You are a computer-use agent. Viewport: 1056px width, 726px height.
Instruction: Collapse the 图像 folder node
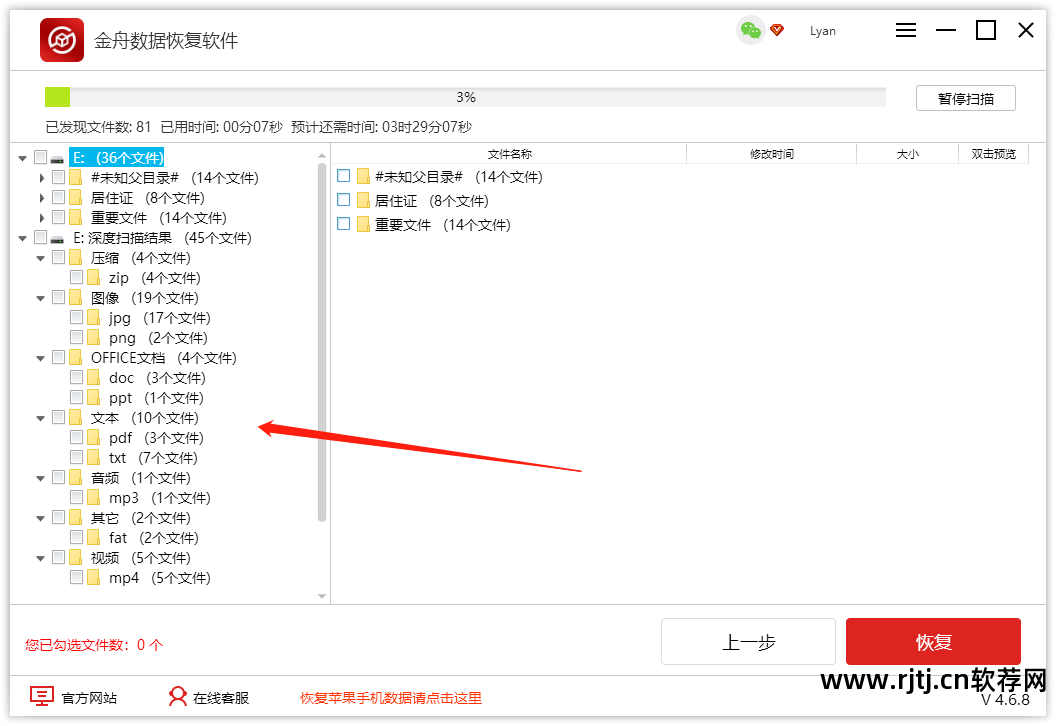coord(40,297)
